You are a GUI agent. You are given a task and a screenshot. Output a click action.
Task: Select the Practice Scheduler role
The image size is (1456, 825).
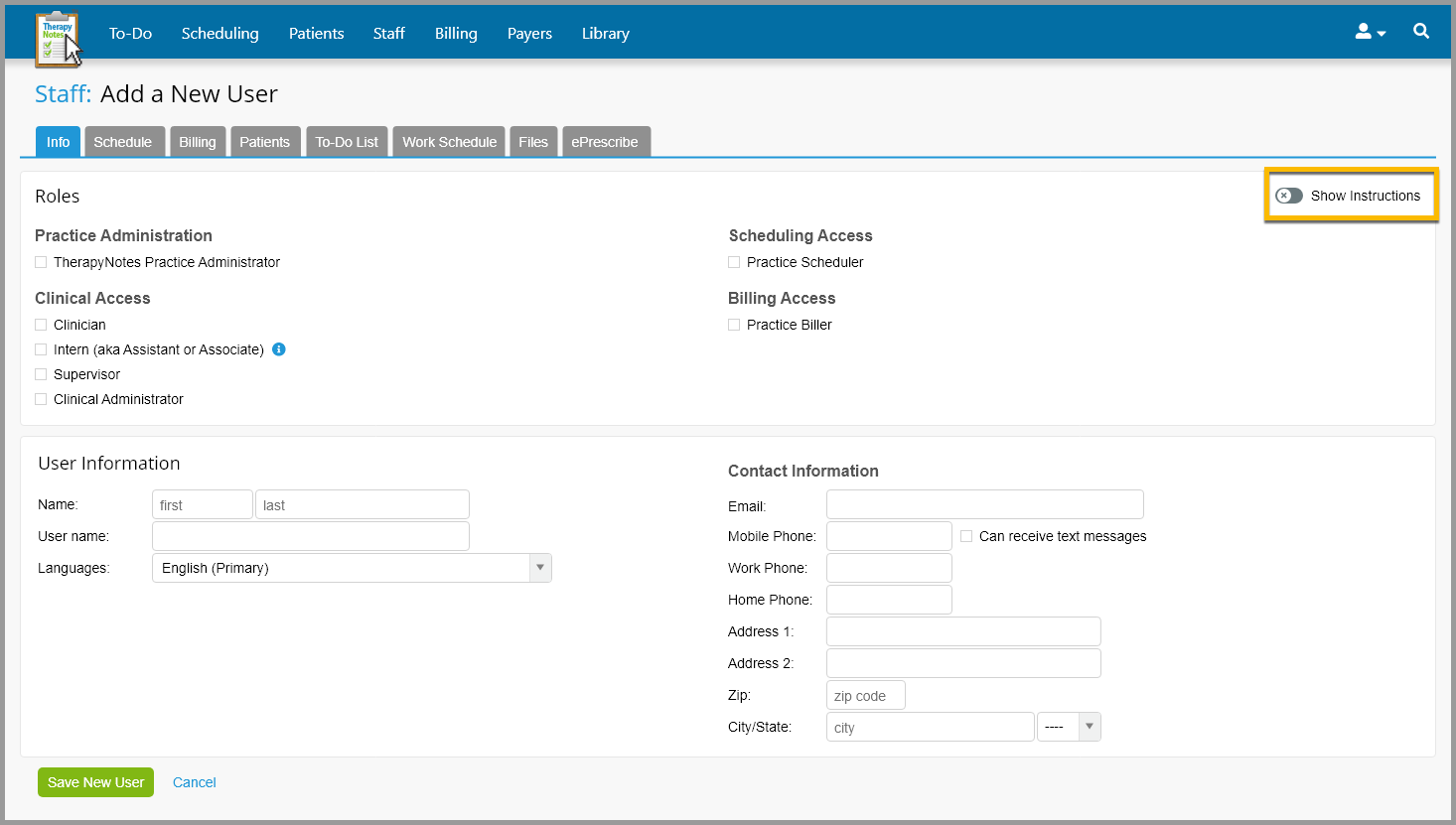point(733,261)
